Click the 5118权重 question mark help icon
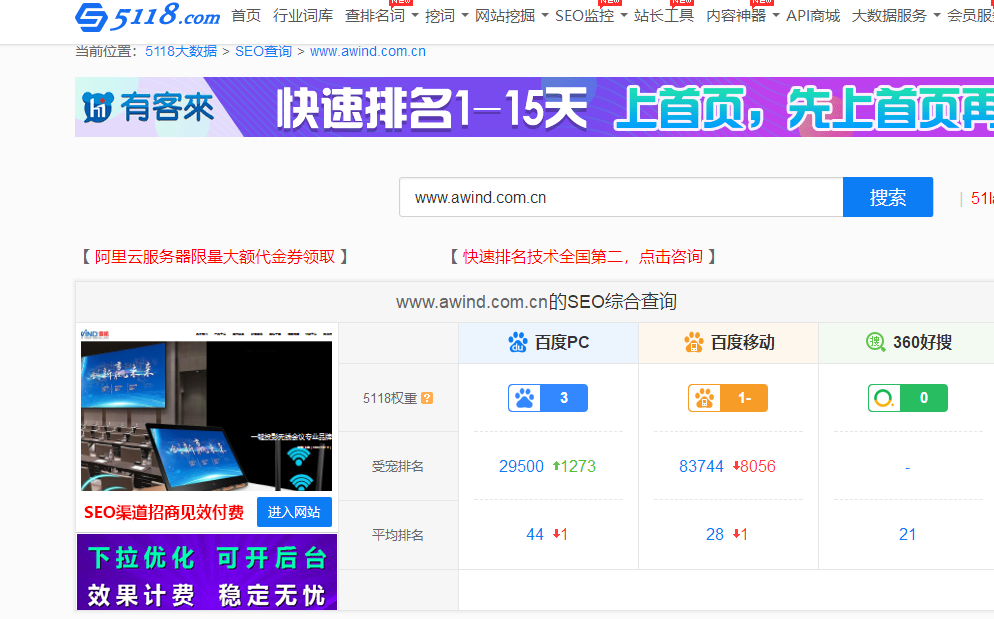Screen dimensions: 994x619 coord(427,398)
